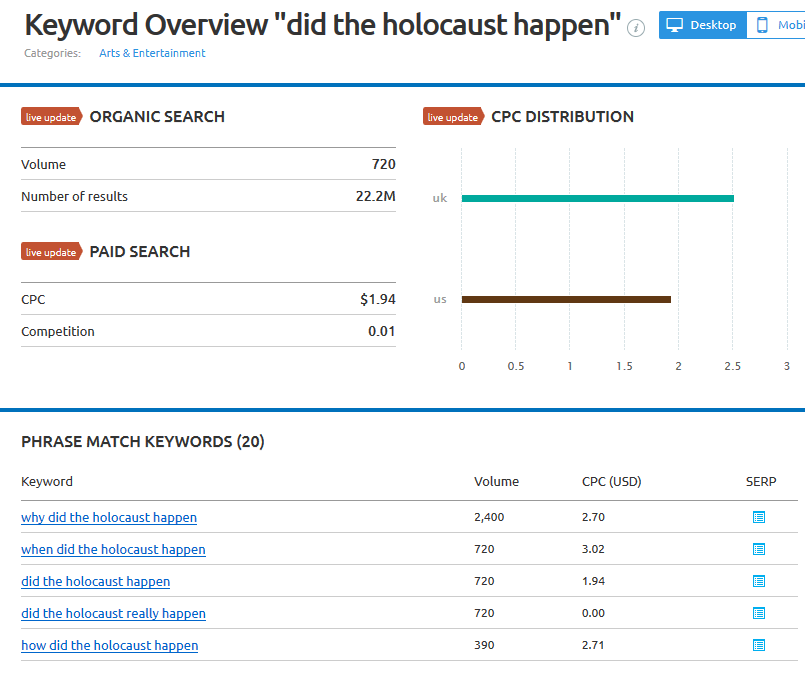Click the teal UK bar in CPC chart
The height and width of the screenshot is (674, 805).
(597, 198)
